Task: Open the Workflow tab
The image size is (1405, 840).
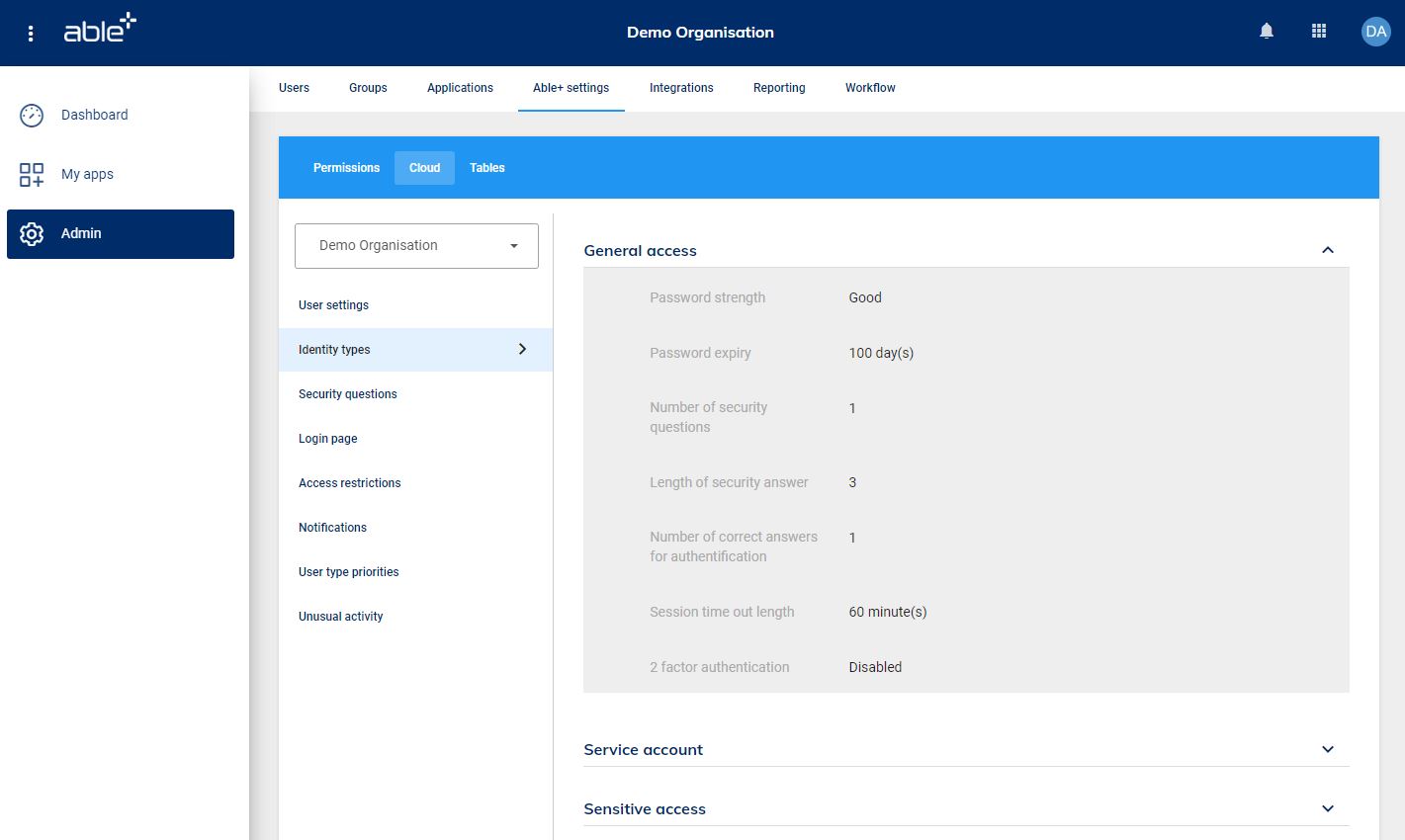Action: (x=870, y=88)
